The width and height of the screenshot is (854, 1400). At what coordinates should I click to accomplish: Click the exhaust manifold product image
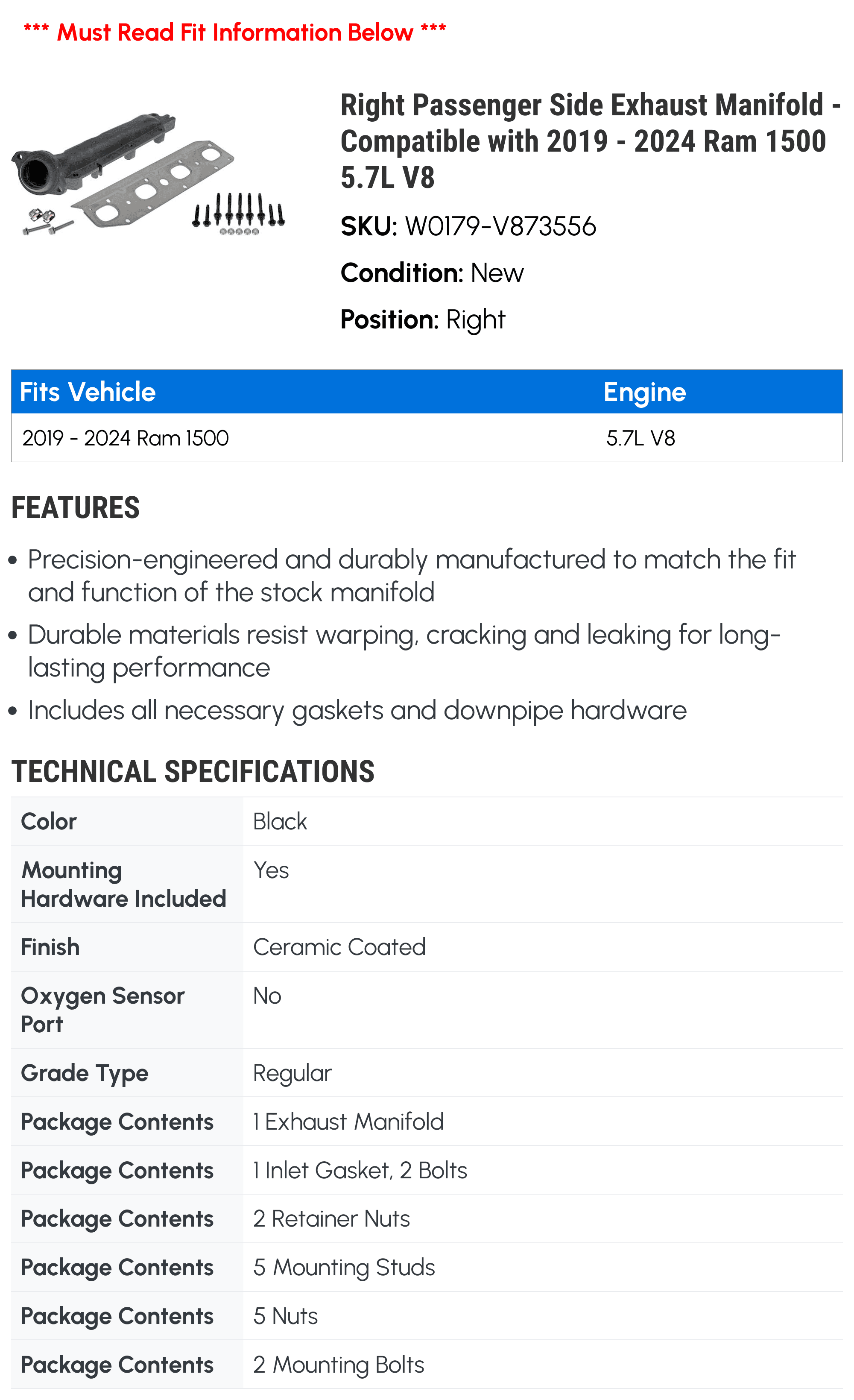148,173
